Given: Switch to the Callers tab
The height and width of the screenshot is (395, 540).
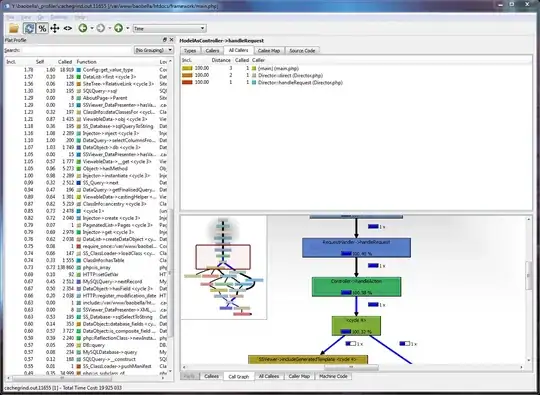Looking at the screenshot, I should click(212, 51).
